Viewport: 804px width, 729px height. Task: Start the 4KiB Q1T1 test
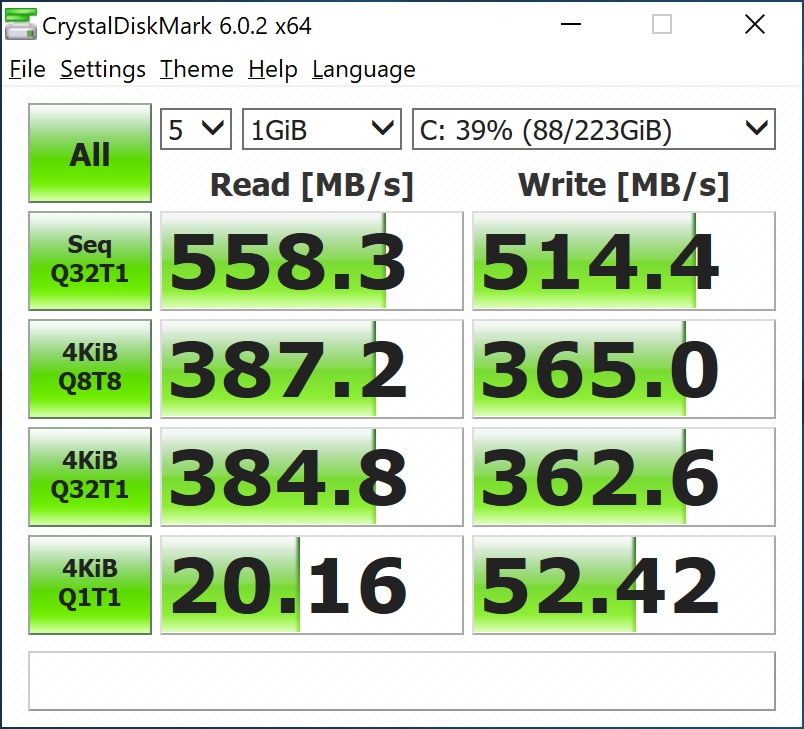click(x=90, y=585)
